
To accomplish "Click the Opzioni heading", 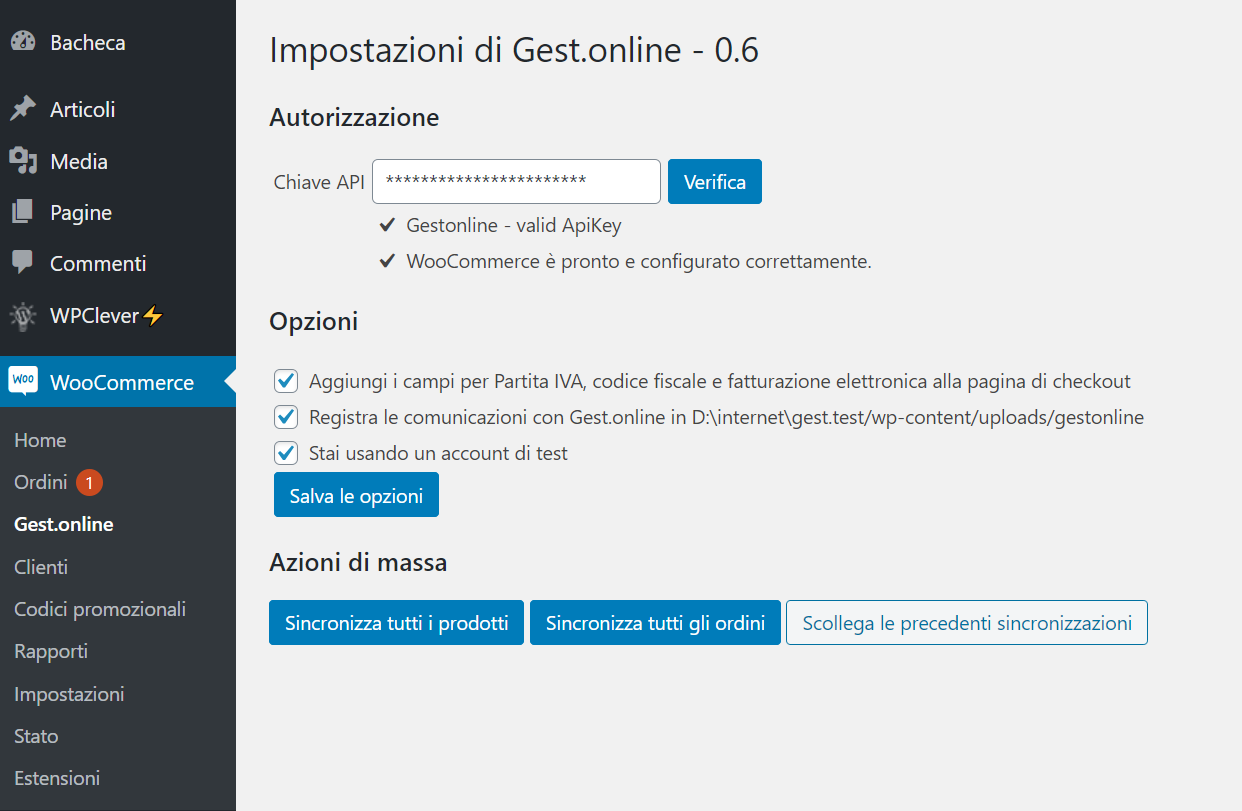I will click(314, 322).
